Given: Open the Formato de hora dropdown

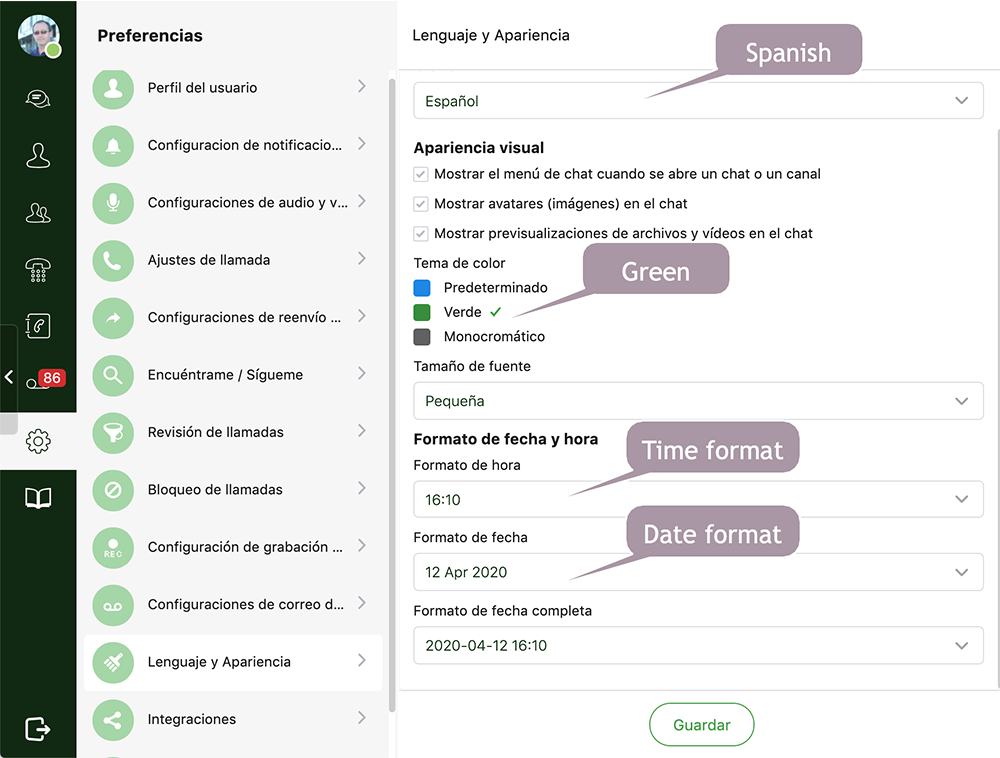Looking at the screenshot, I should coord(698,497).
